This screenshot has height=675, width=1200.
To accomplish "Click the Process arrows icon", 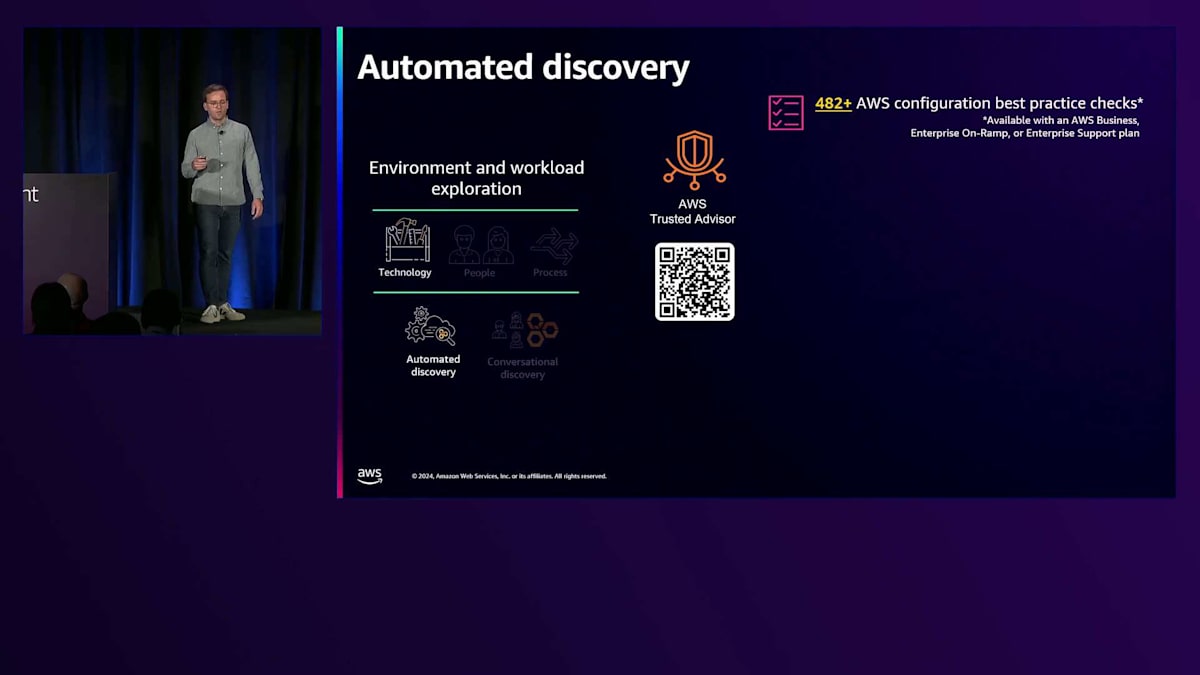I will (x=553, y=245).
